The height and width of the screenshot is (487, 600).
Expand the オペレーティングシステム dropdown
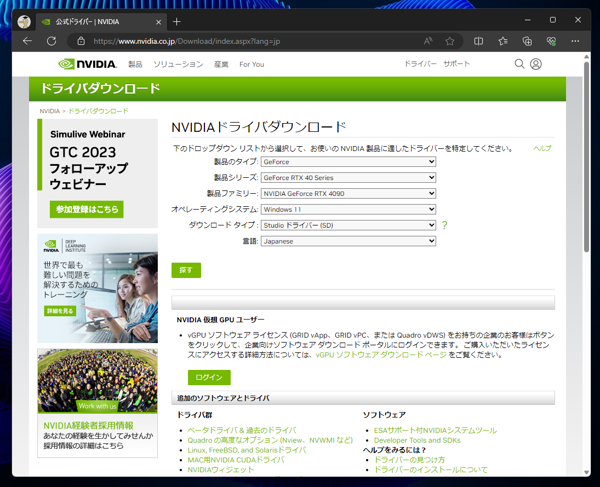point(348,209)
